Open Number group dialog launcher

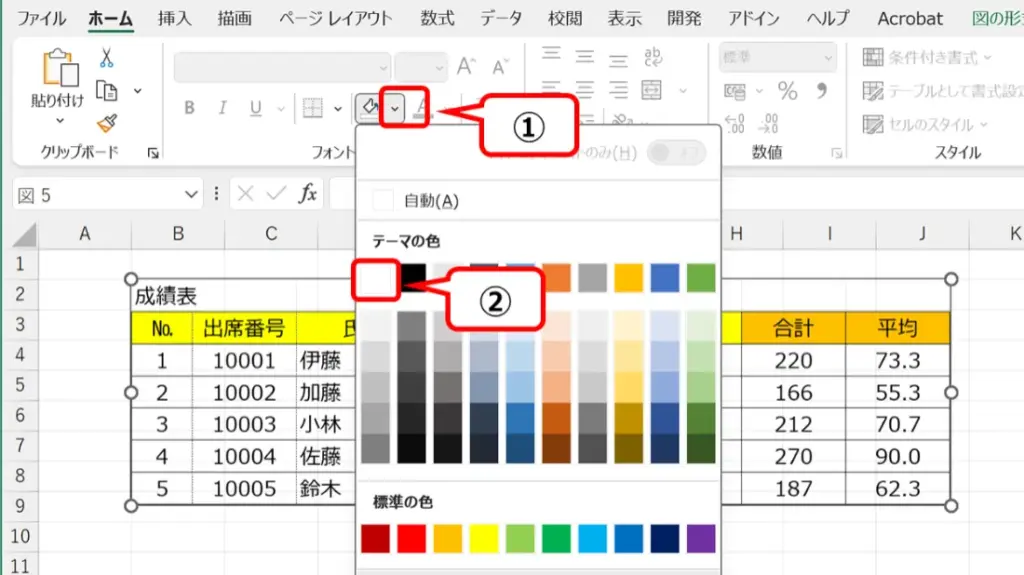point(836,153)
